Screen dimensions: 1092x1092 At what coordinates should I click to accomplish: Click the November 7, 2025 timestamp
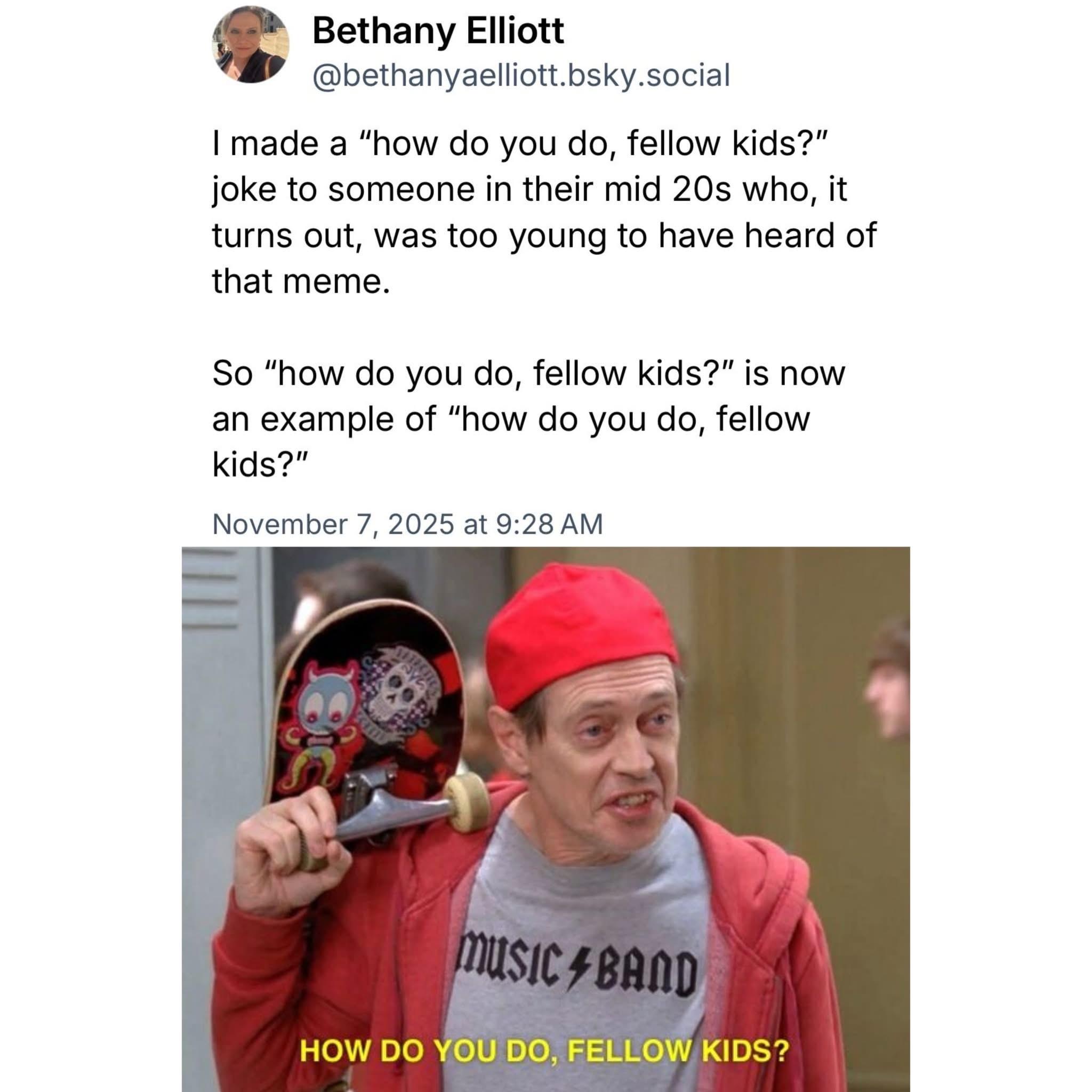point(407,524)
